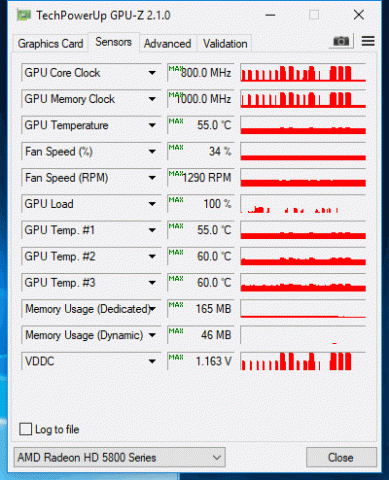
Task: Close the window with the X button
Action: 359,15
